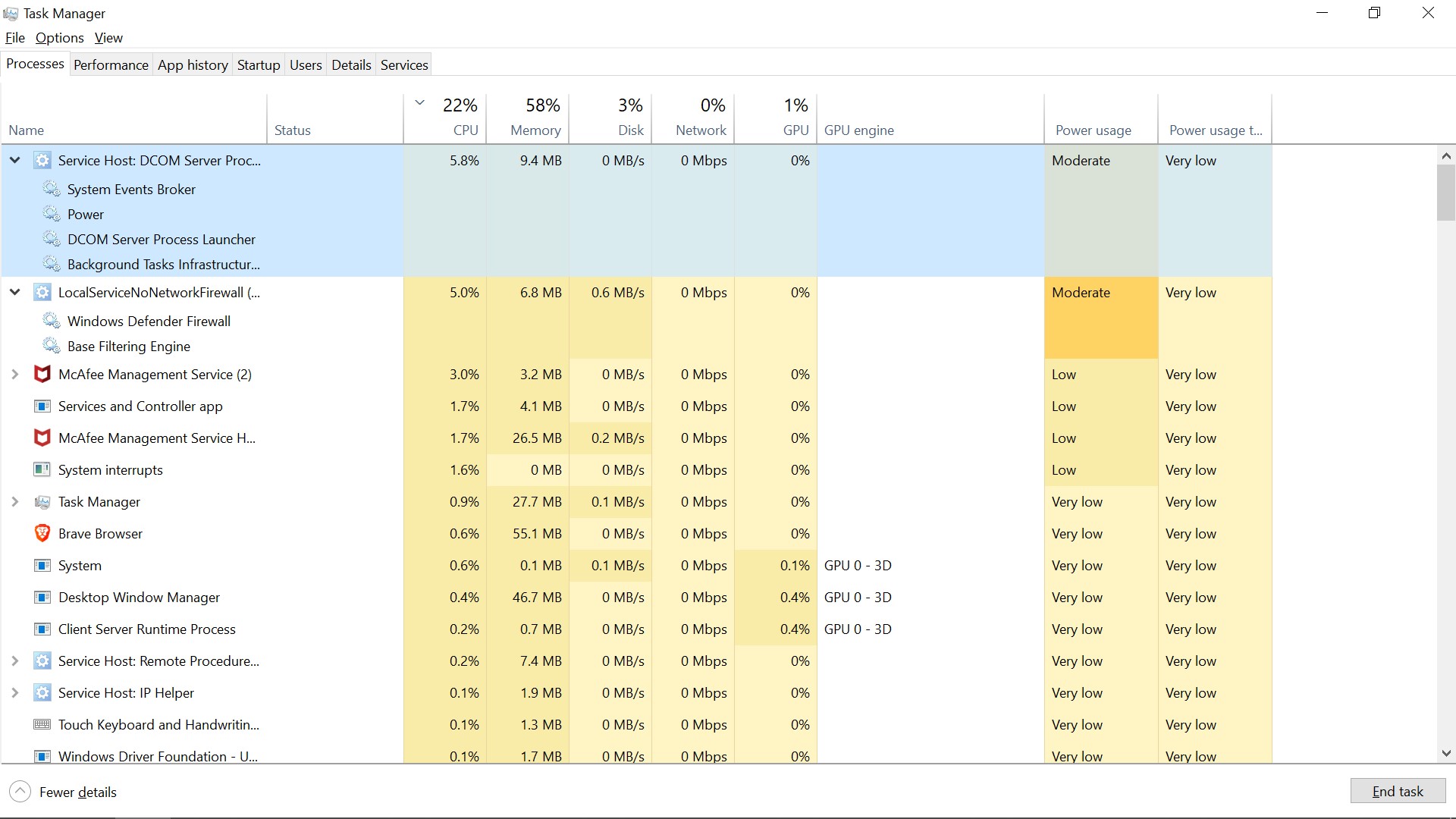Click the Task Manager window title icon
Screen dimensions: 1456x819
click(x=11, y=13)
